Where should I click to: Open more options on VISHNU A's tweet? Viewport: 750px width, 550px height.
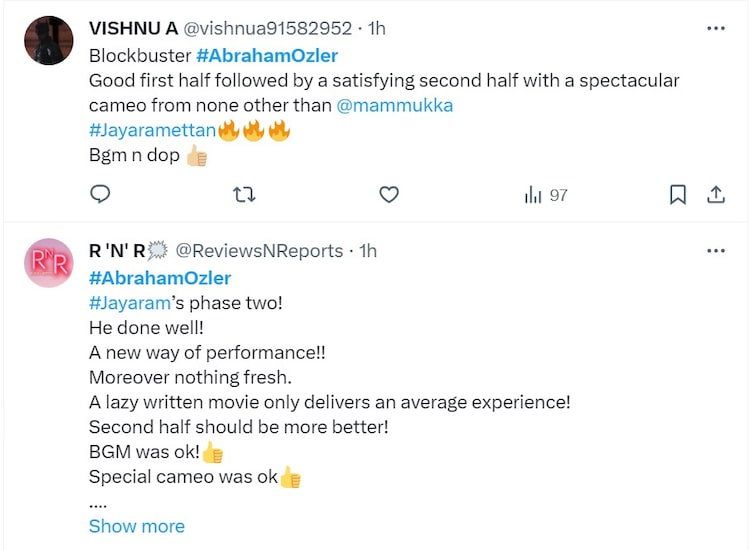tap(716, 28)
